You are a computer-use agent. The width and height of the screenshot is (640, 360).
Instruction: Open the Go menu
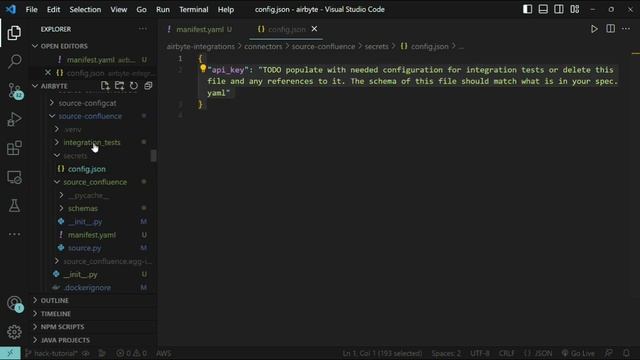click(x=141, y=9)
